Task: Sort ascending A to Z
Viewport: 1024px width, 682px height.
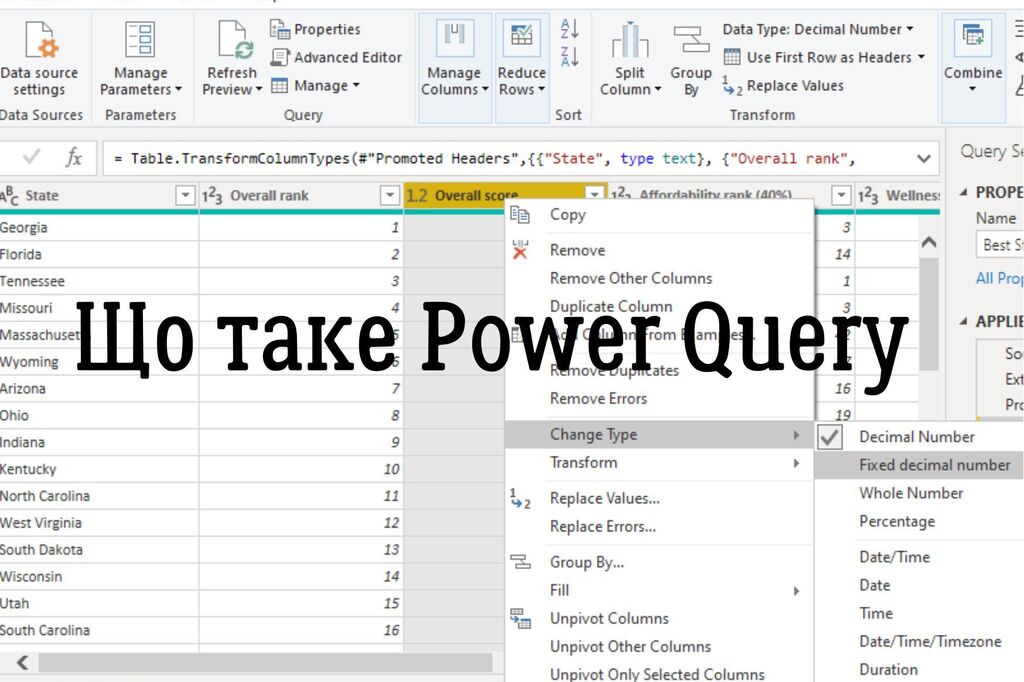Action: point(569,29)
